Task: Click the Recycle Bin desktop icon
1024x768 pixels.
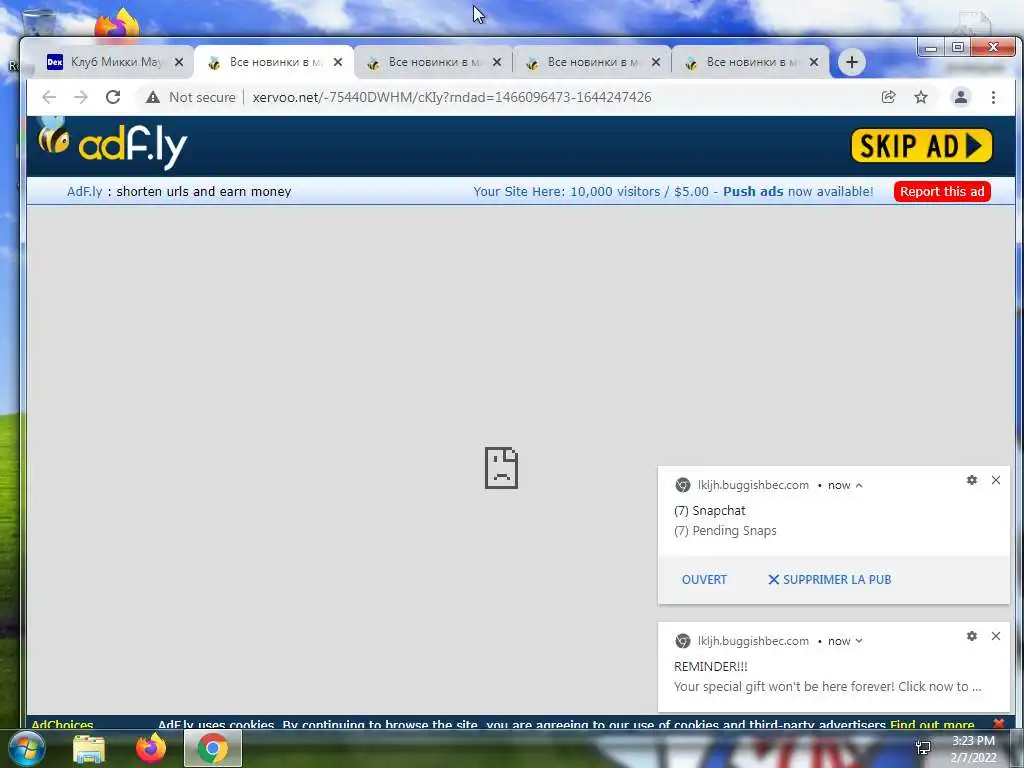Action: (x=39, y=22)
